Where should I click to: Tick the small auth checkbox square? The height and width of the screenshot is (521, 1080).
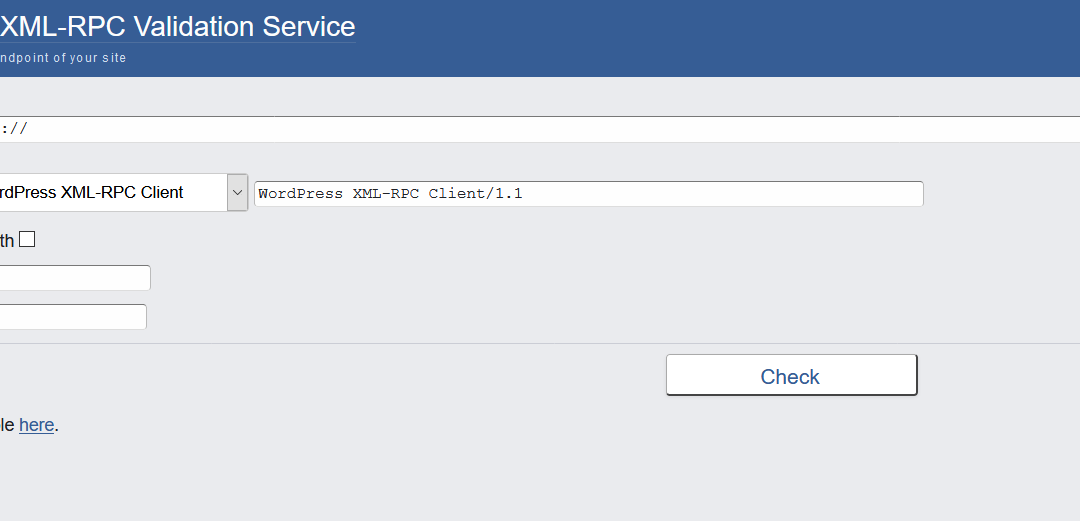[x=27, y=240]
